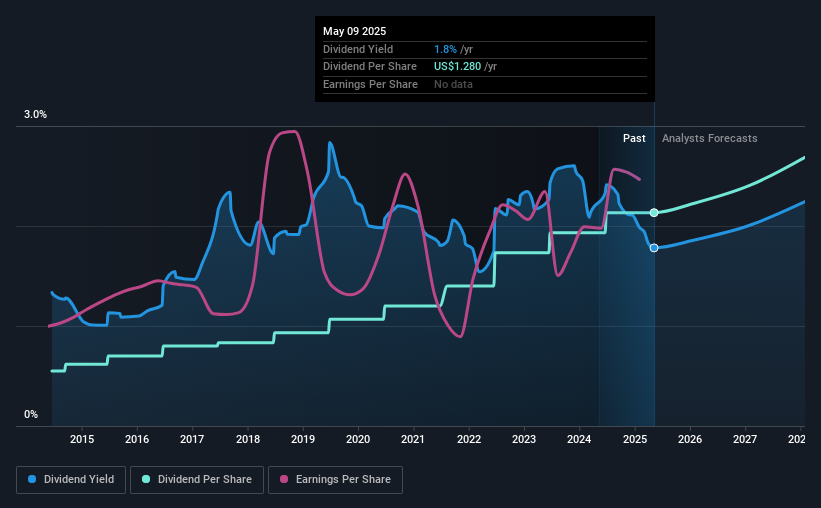Viewport: 821px width, 508px height.
Task: Click the 2018 x-axis label
Action: coord(248,439)
